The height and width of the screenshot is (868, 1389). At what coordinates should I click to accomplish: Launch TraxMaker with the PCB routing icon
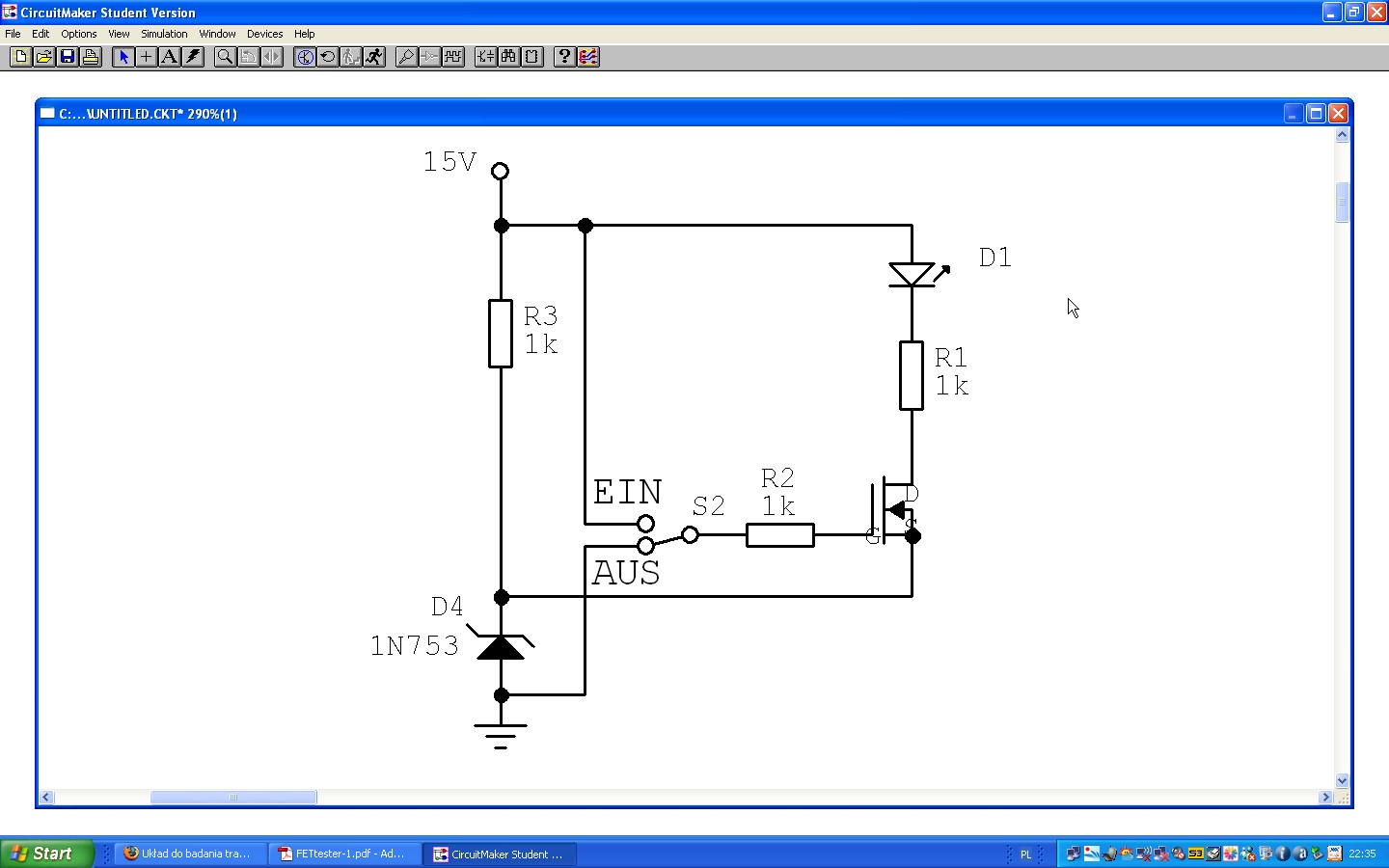587,57
